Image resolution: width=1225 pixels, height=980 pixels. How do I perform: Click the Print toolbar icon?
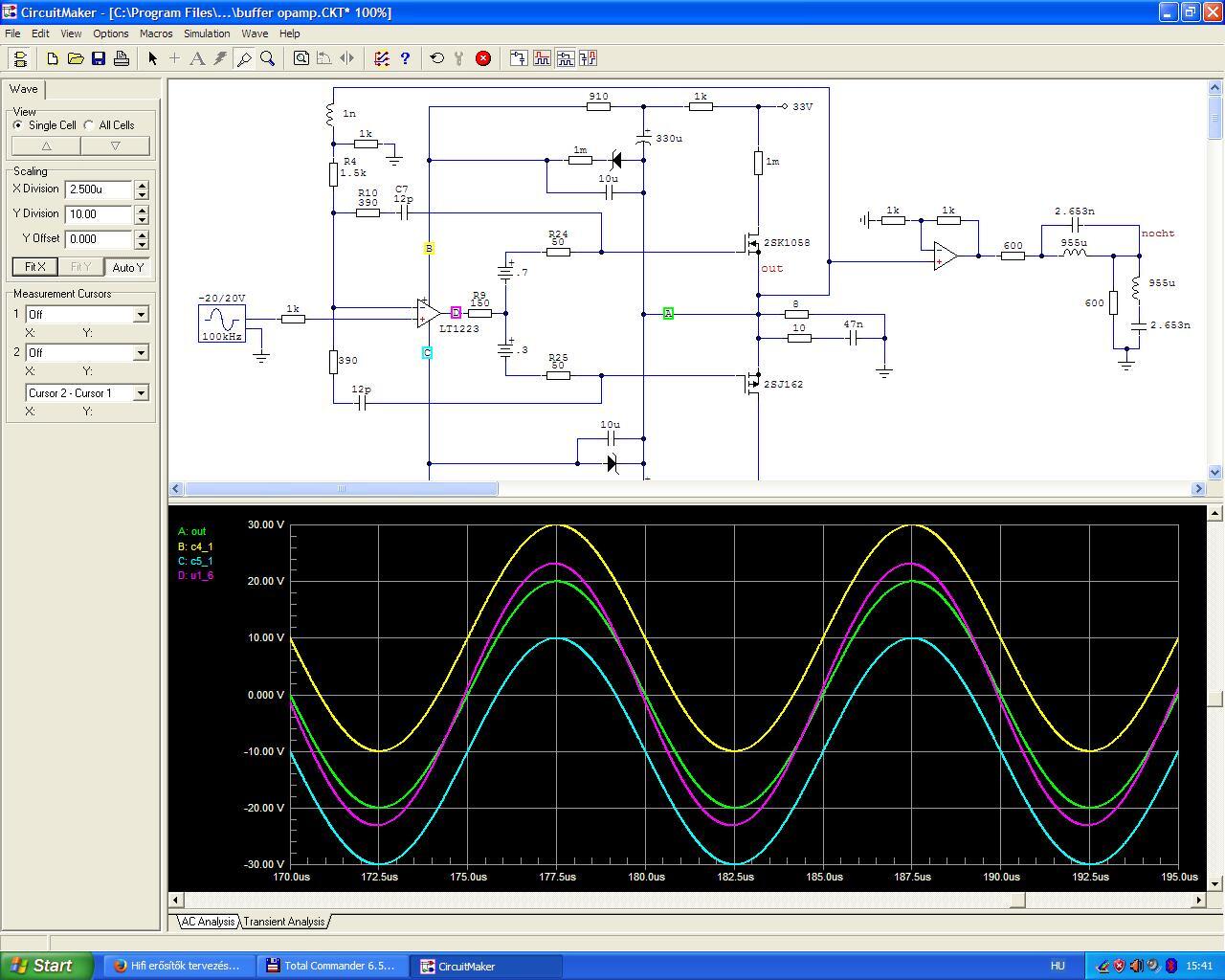click(122, 58)
